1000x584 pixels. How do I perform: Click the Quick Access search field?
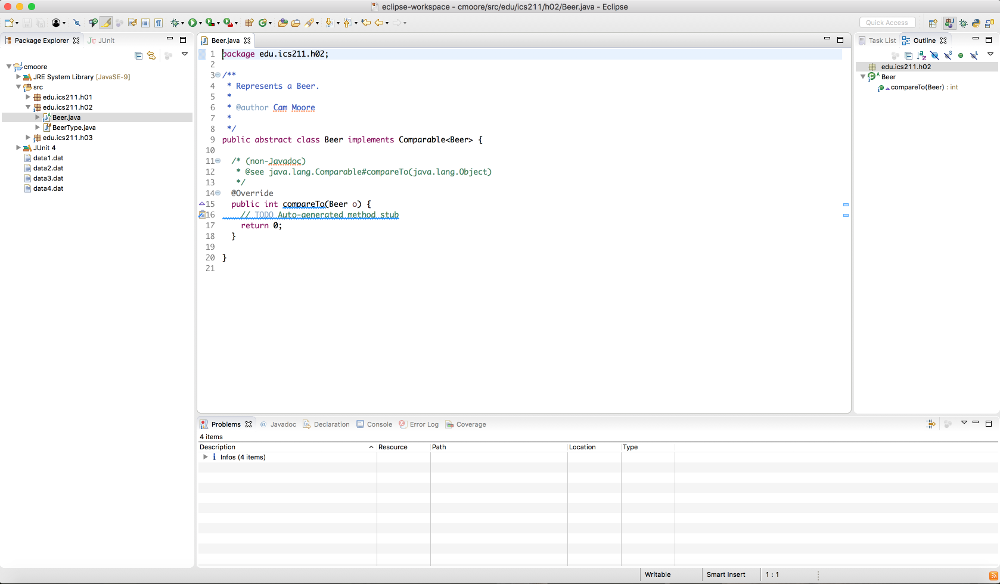[886, 22]
